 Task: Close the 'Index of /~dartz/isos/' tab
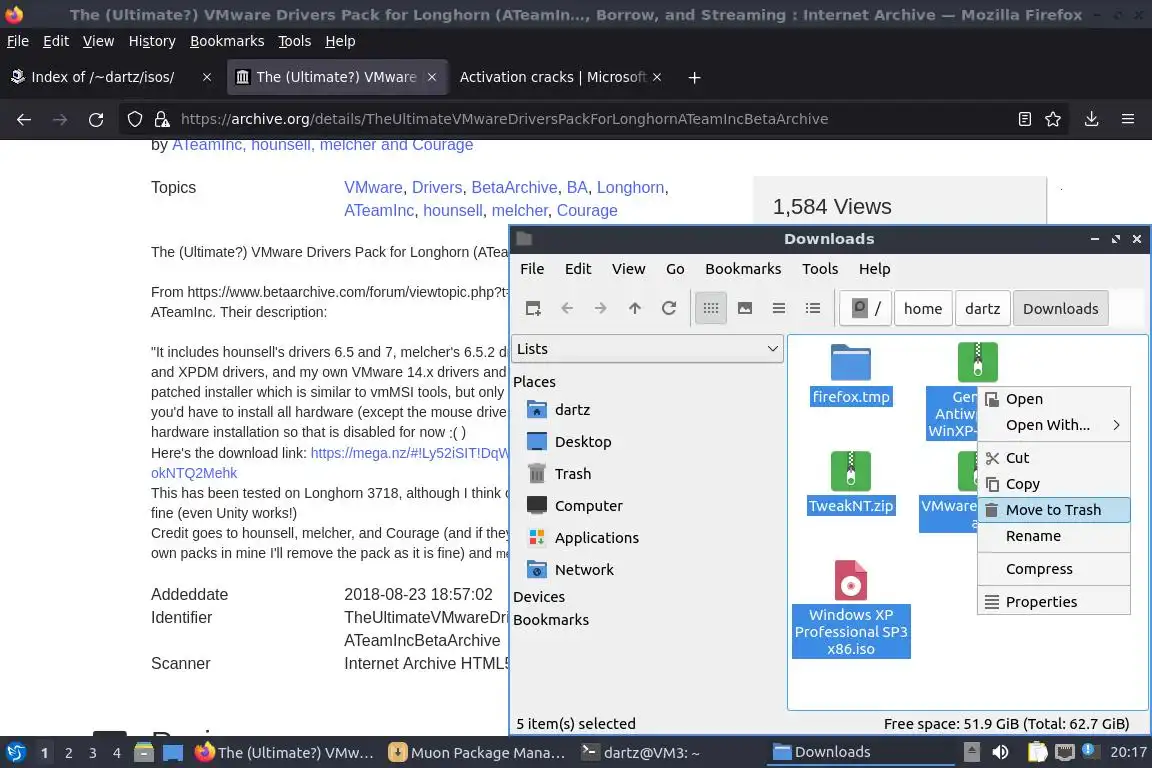(207, 77)
